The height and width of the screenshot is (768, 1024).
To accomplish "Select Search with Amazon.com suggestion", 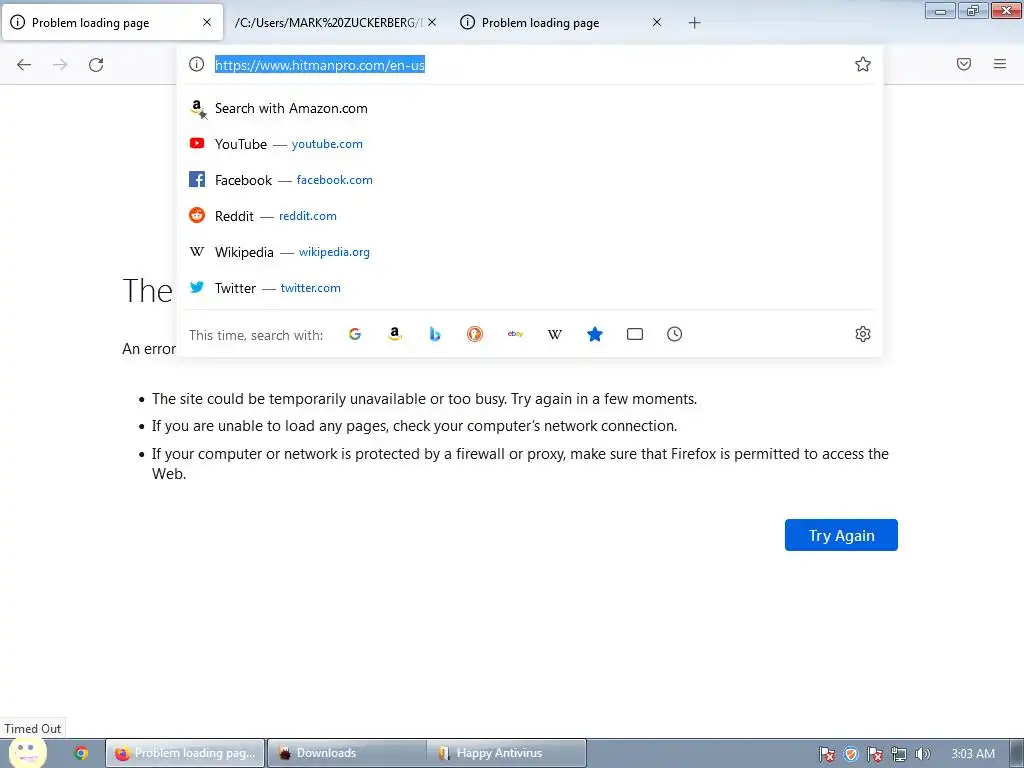I will 530,108.
